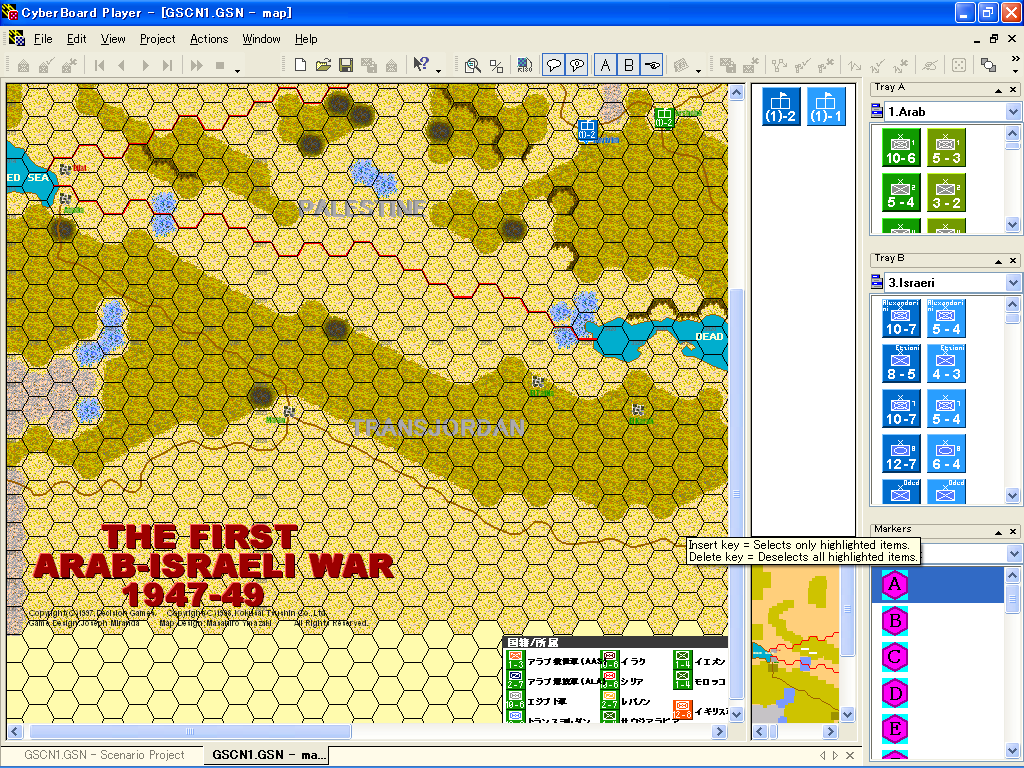The width and height of the screenshot is (1024, 768).
Task: Select the Alexandroni 10-7 Israeli unit
Action: click(x=901, y=318)
